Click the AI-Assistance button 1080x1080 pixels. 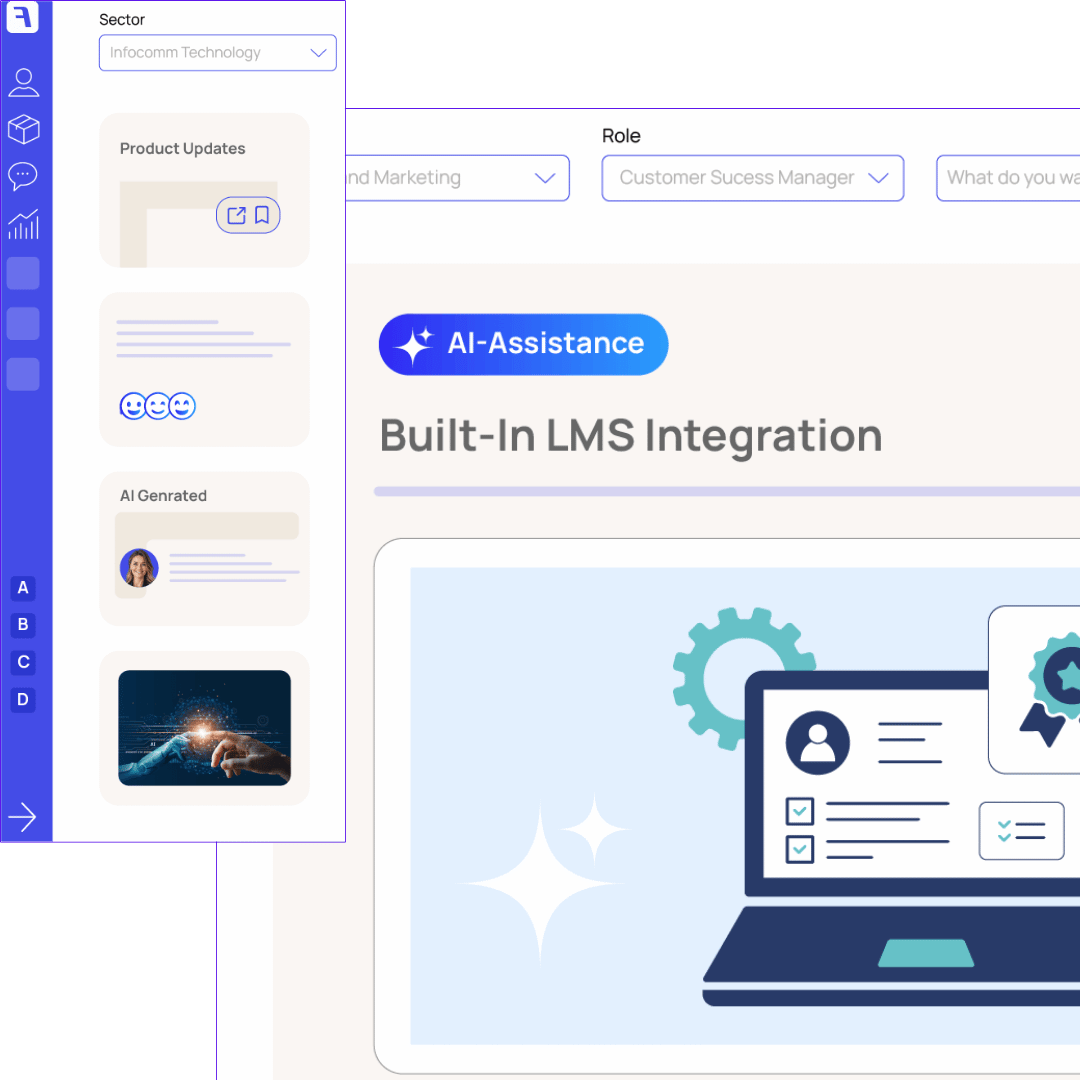pyautogui.click(x=523, y=344)
